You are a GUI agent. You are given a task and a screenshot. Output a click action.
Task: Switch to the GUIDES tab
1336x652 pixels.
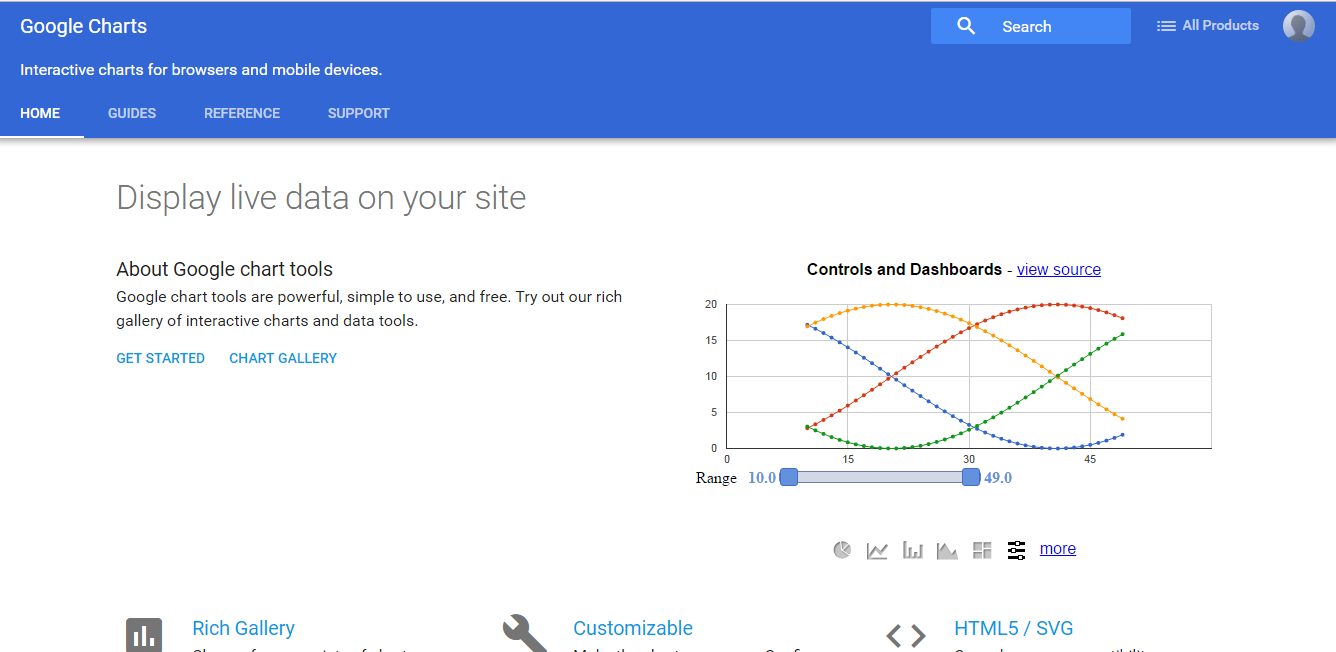[132, 113]
